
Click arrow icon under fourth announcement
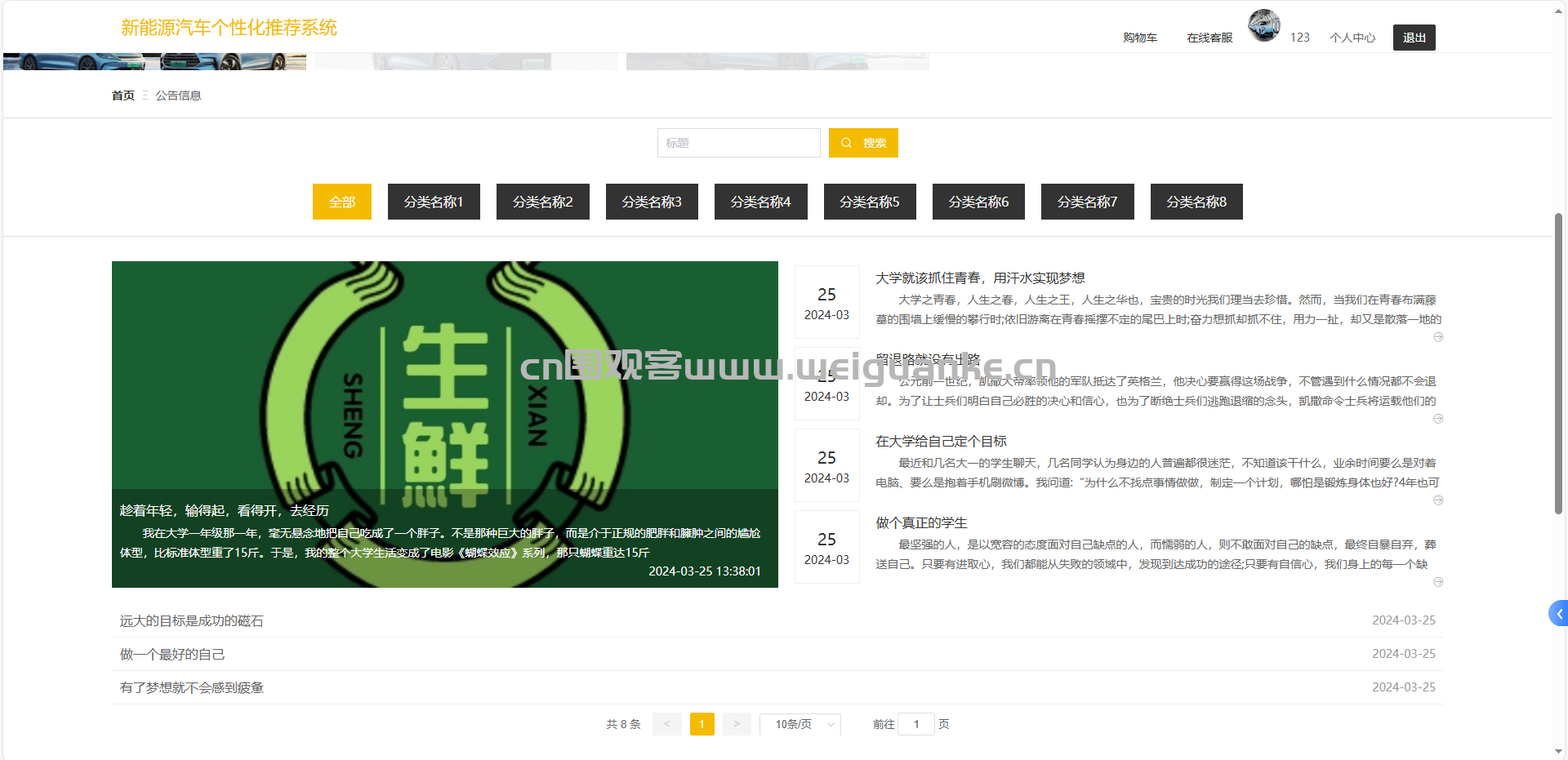pos(1438,582)
